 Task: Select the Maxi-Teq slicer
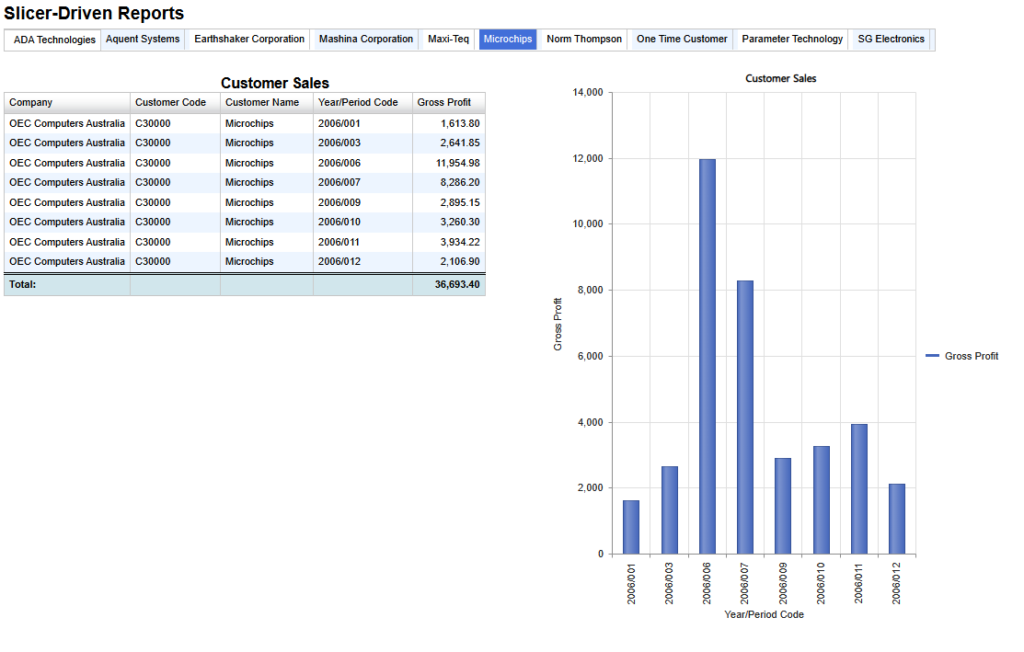tap(448, 39)
